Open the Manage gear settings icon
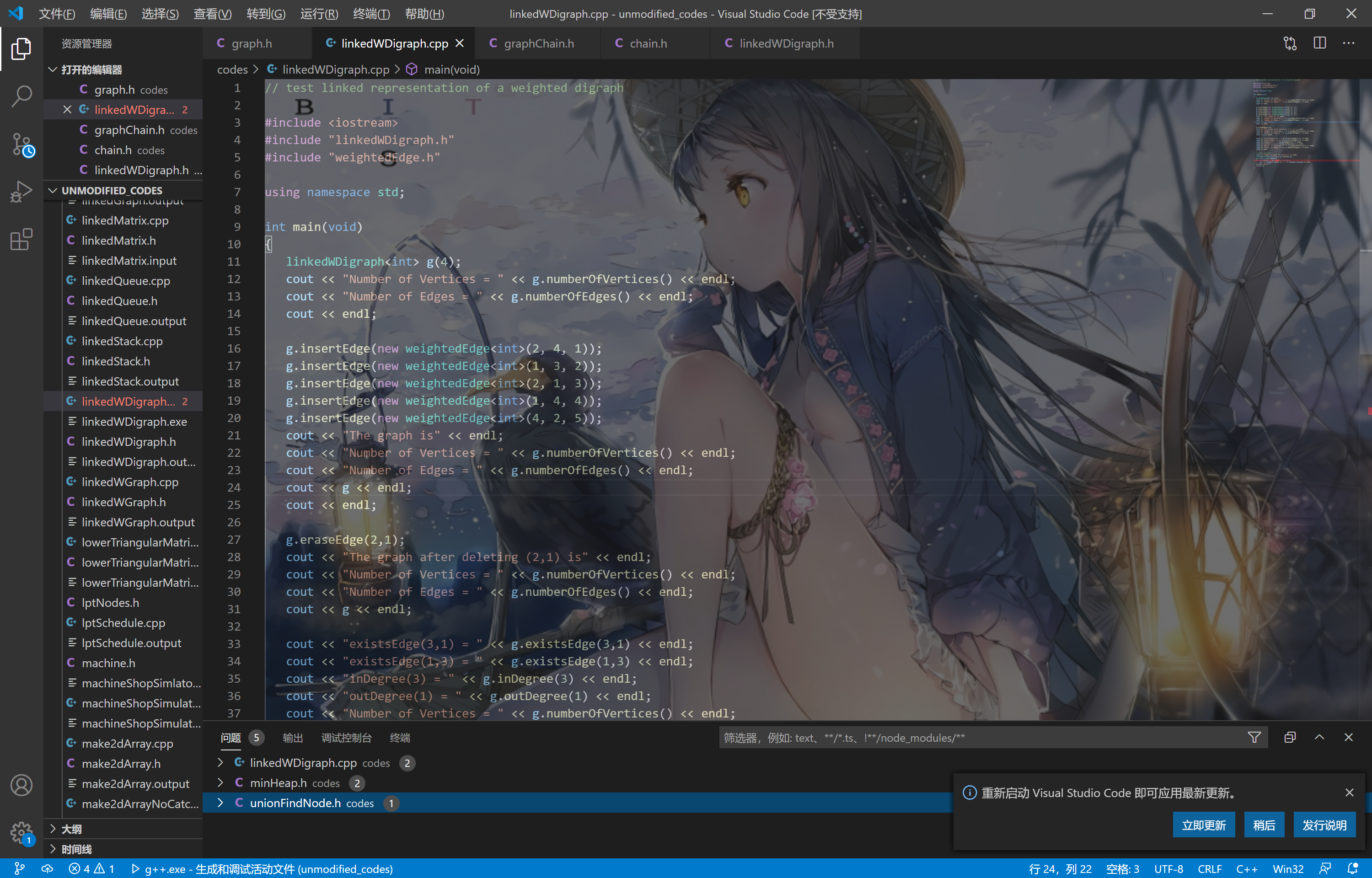 [21, 832]
